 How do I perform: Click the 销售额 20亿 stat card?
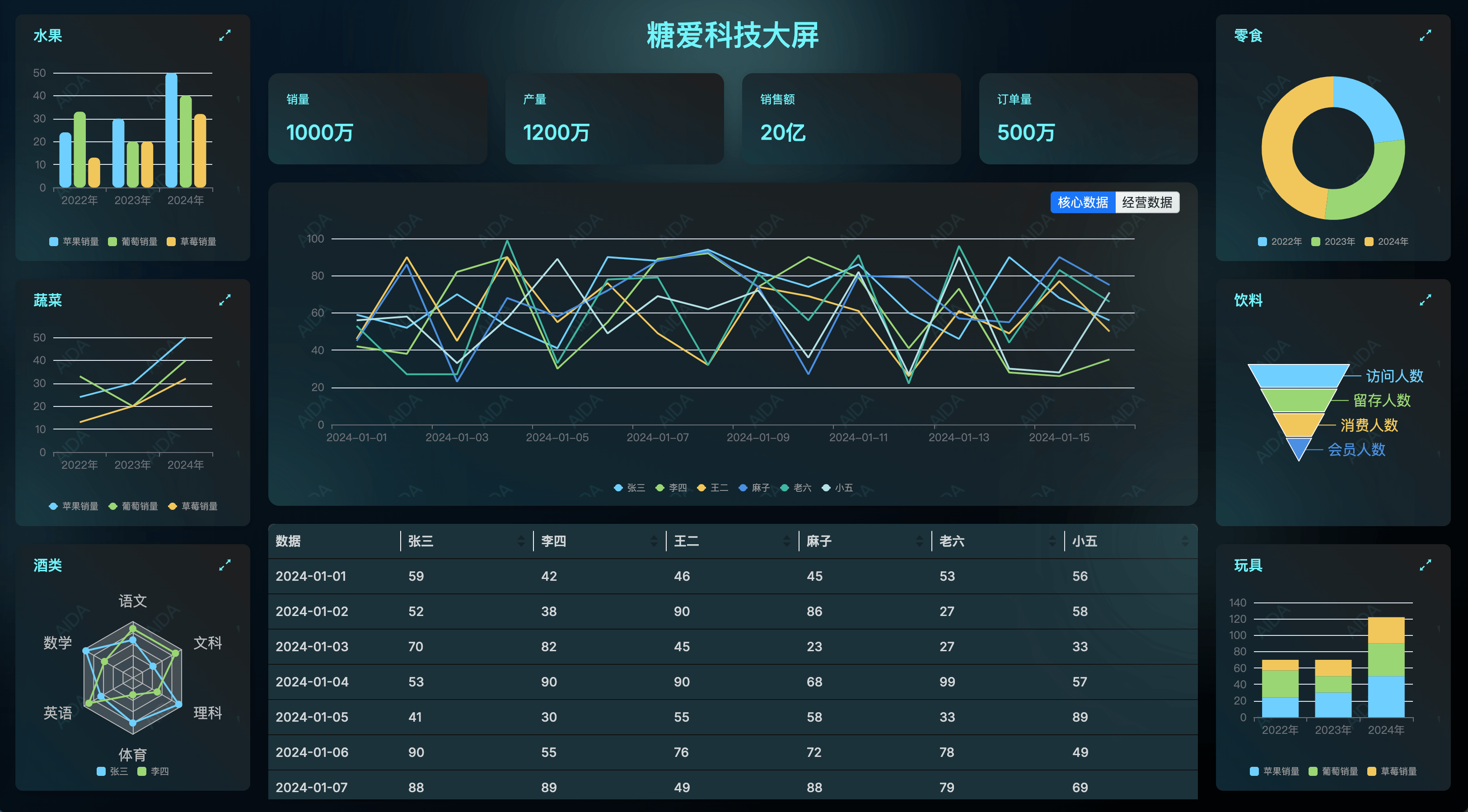pyautogui.click(x=851, y=118)
